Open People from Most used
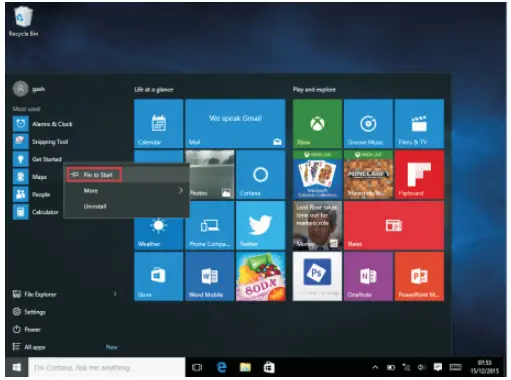511x380 pixels. (x=32, y=194)
